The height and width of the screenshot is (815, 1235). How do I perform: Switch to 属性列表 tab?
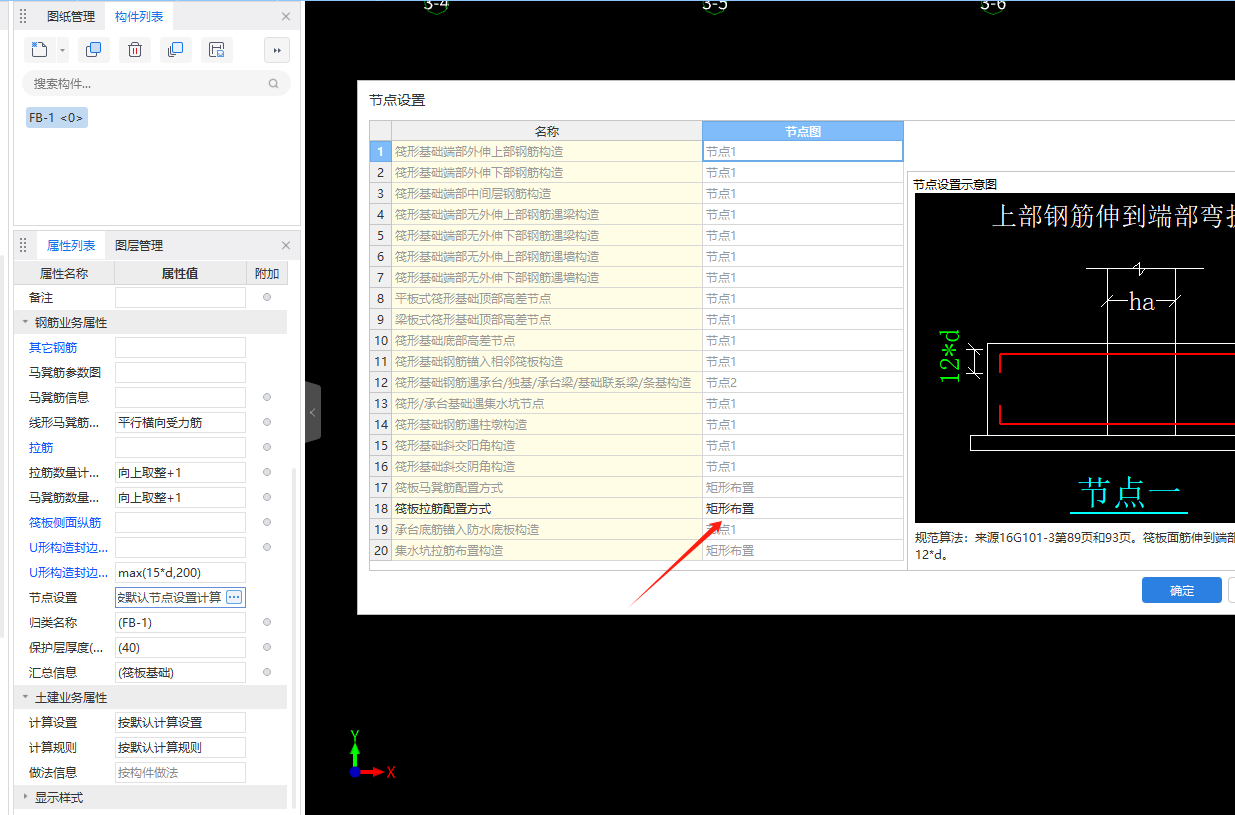(x=71, y=245)
